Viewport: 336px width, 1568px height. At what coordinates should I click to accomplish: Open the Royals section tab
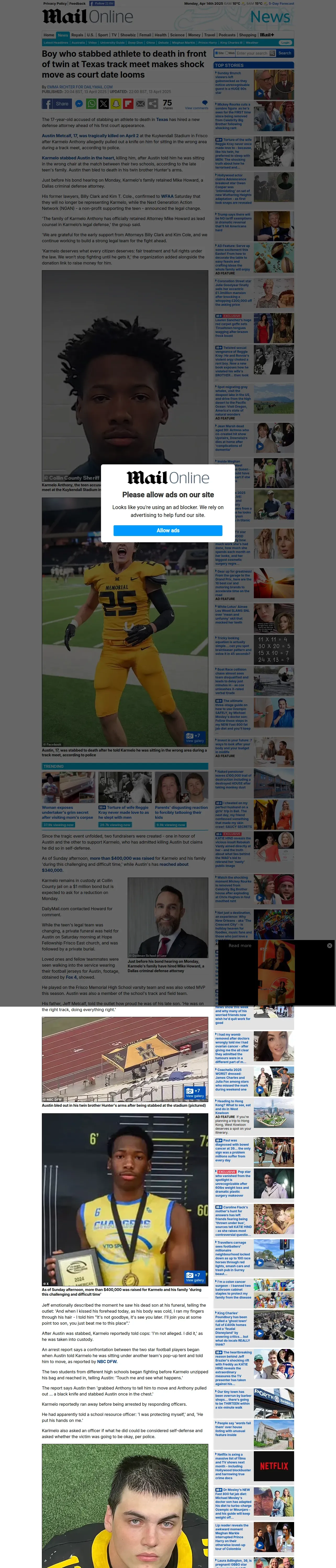point(77,35)
